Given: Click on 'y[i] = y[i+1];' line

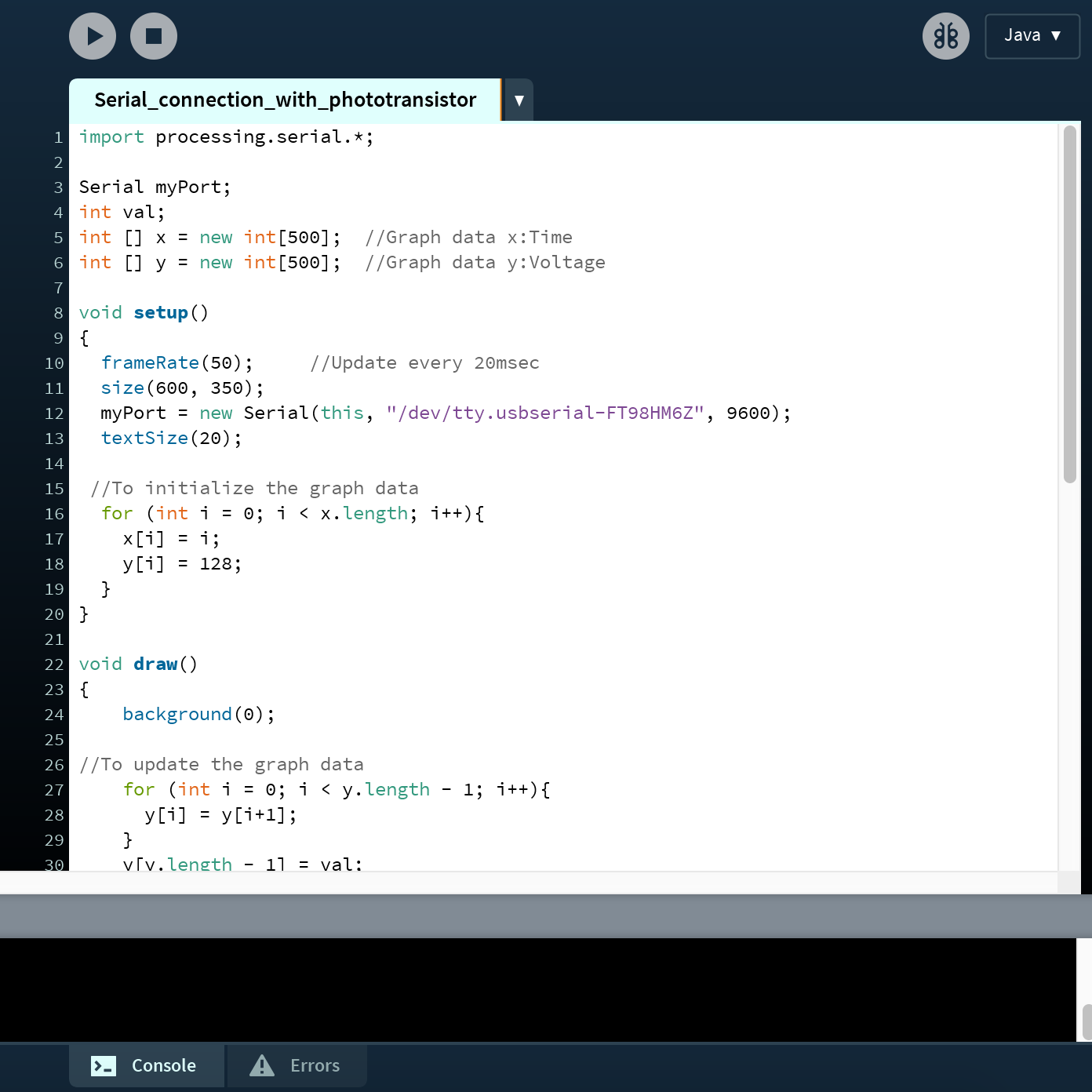Looking at the screenshot, I should tap(220, 815).
